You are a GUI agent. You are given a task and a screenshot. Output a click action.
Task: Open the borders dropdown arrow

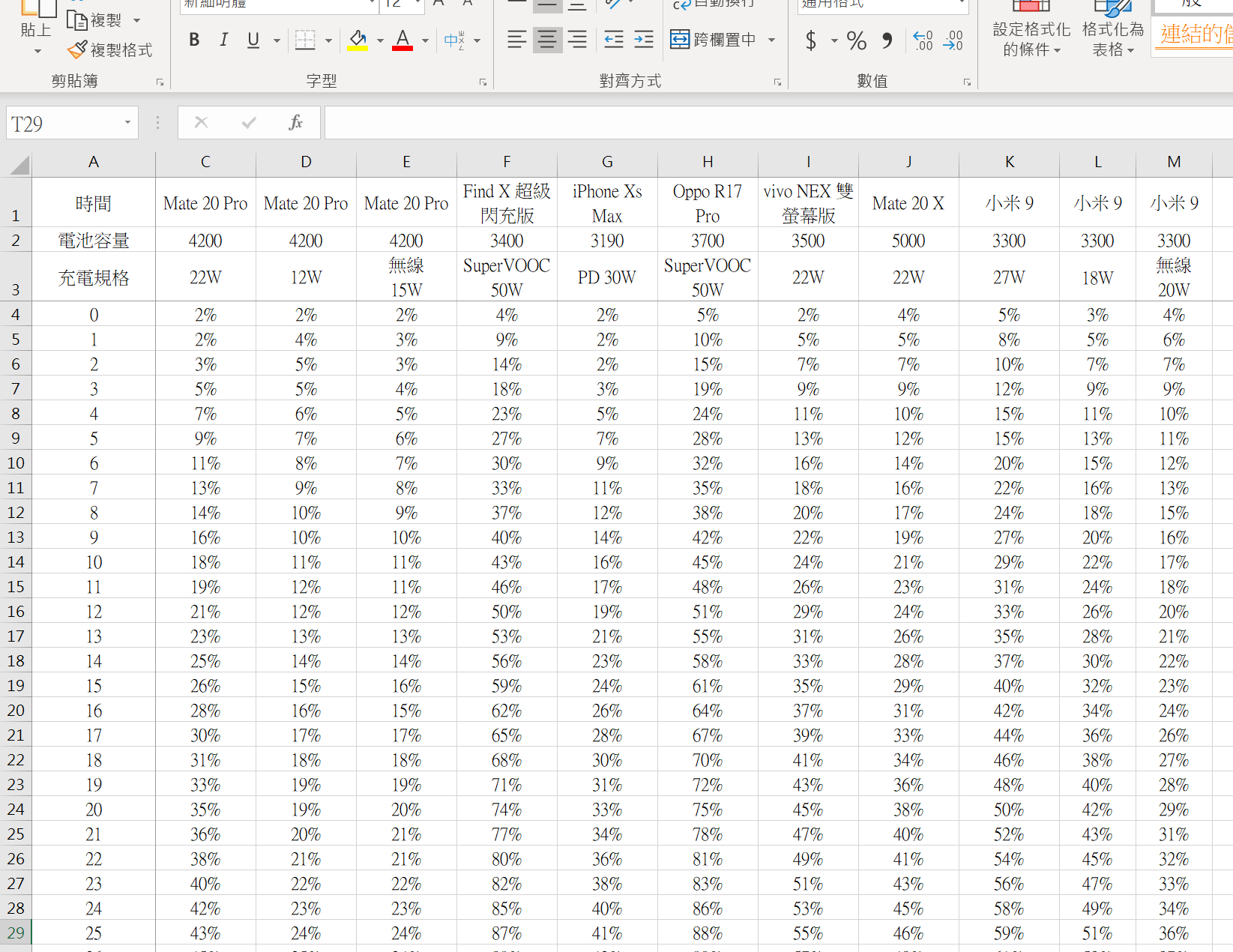(x=328, y=40)
